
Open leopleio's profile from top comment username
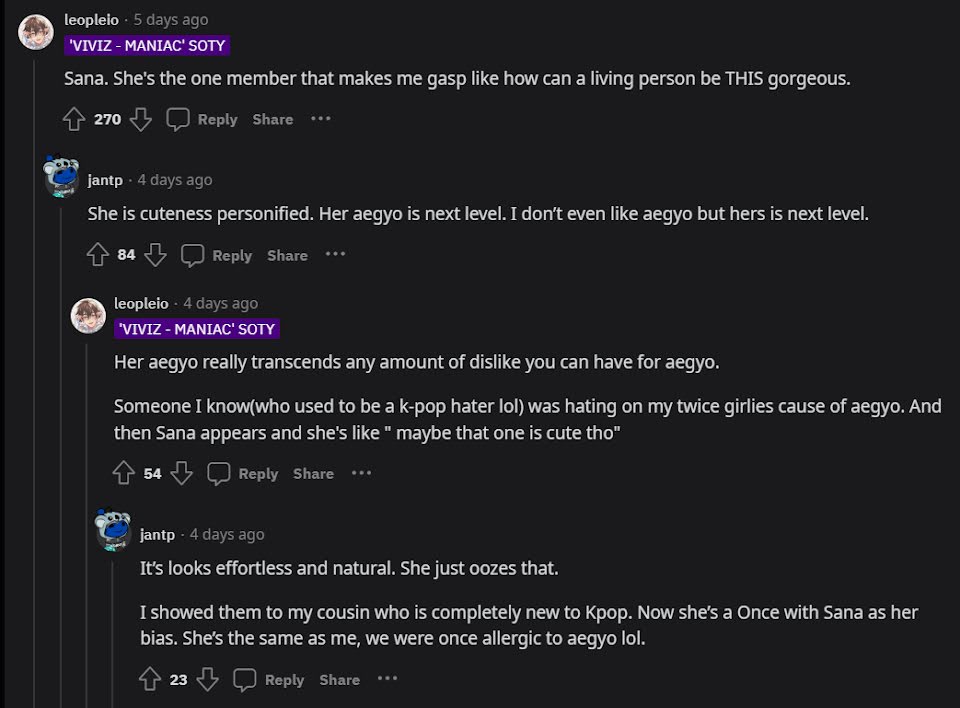click(x=91, y=20)
